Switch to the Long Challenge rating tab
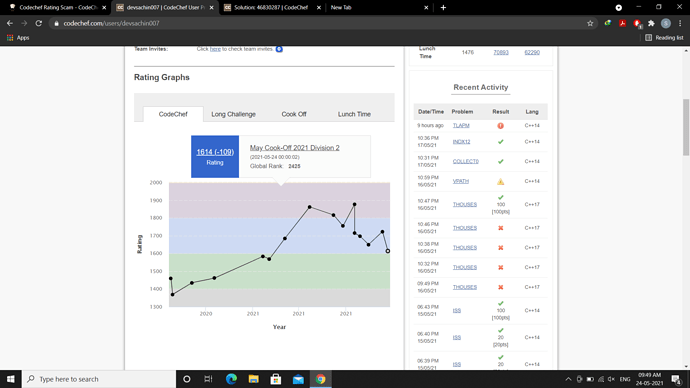The width and height of the screenshot is (690, 388). click(x=233, y=114)
